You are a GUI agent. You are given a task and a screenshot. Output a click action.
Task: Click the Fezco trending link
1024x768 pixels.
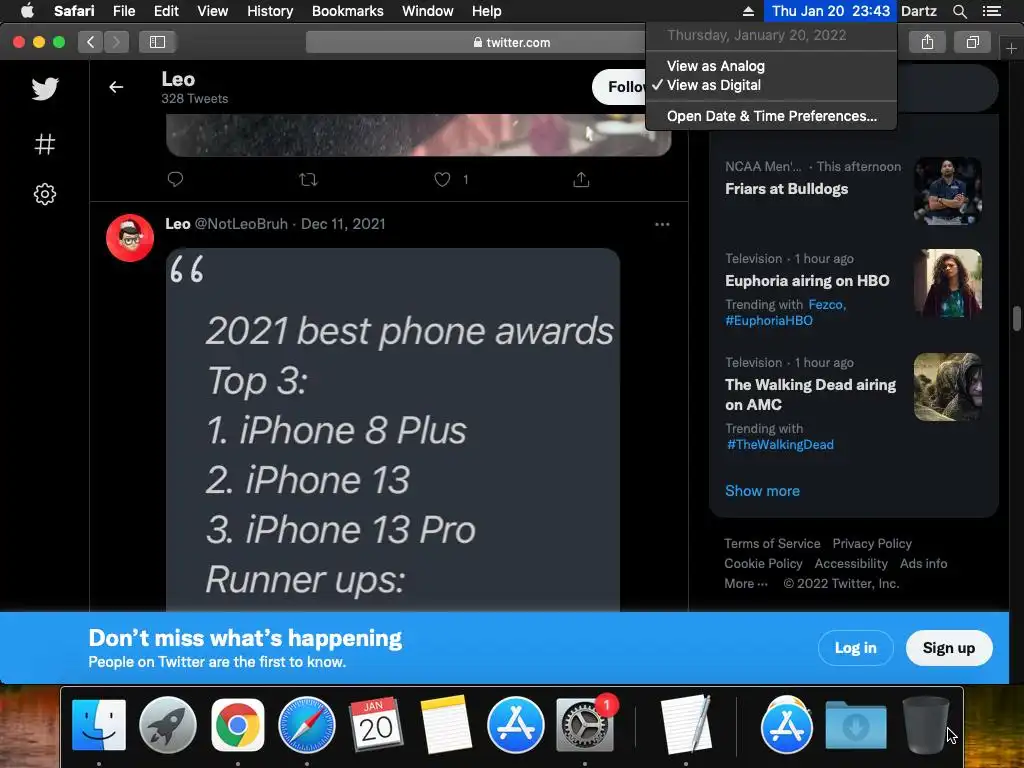(827, 304)
